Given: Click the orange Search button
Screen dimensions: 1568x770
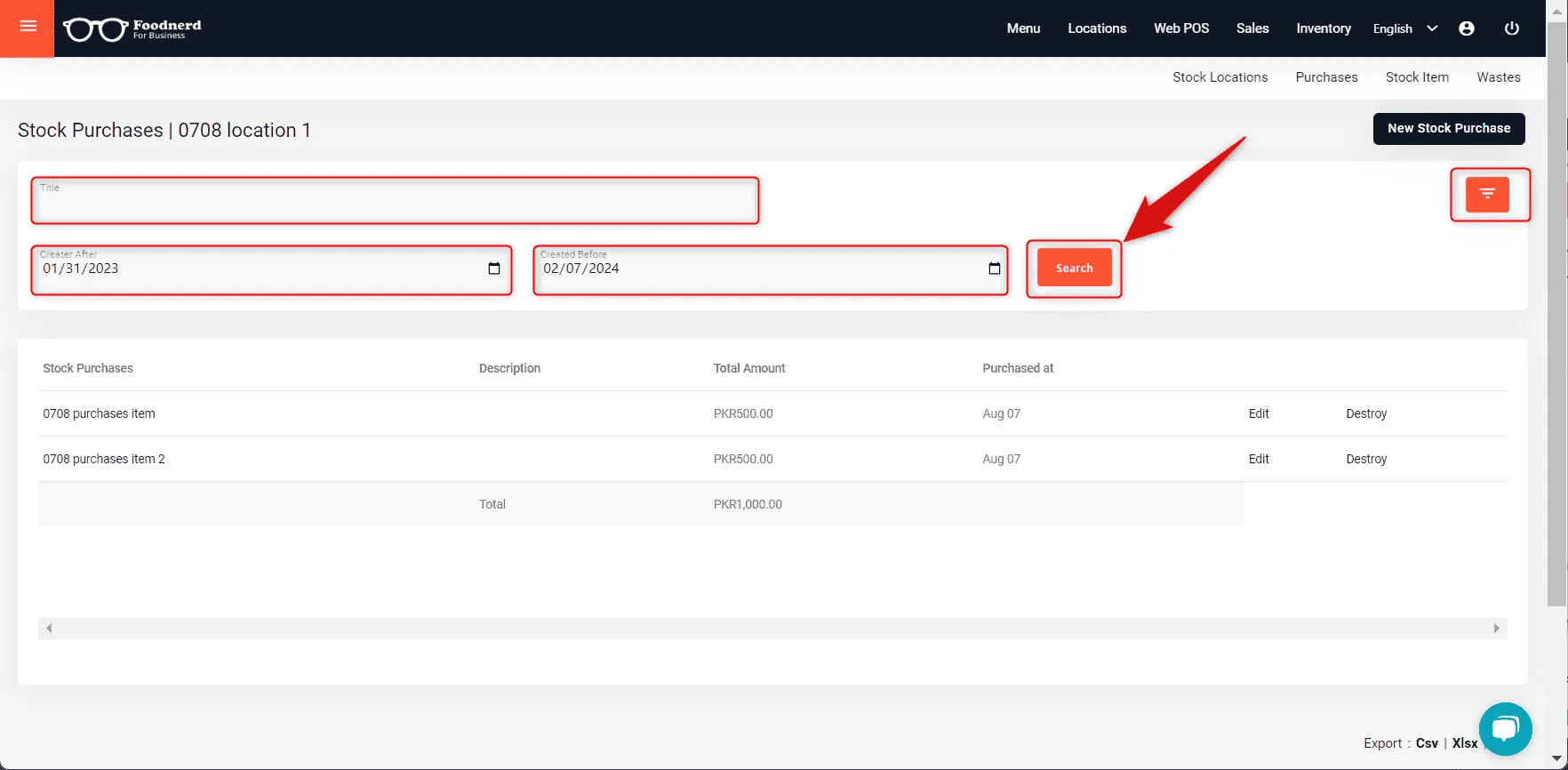Looking at the screenshot, I should pos(1074,268).
